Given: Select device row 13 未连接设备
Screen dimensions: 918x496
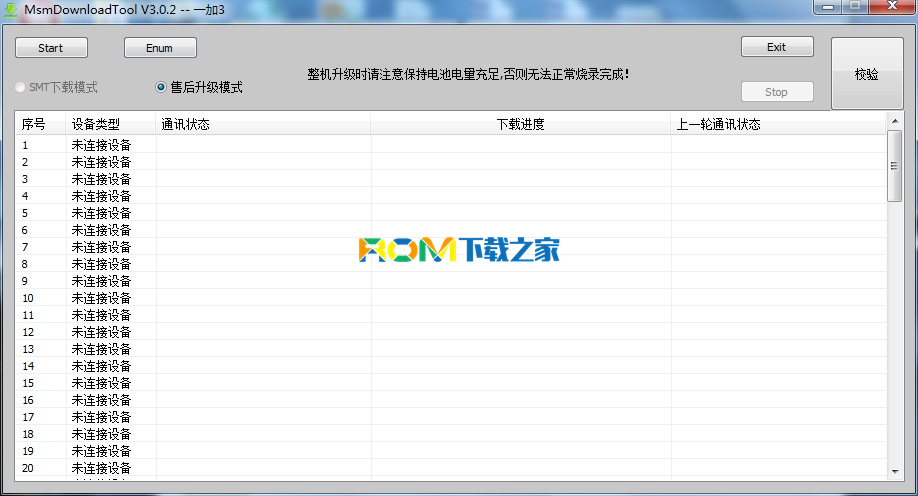Looking at the screenshot, I should (x=451, y=348).
